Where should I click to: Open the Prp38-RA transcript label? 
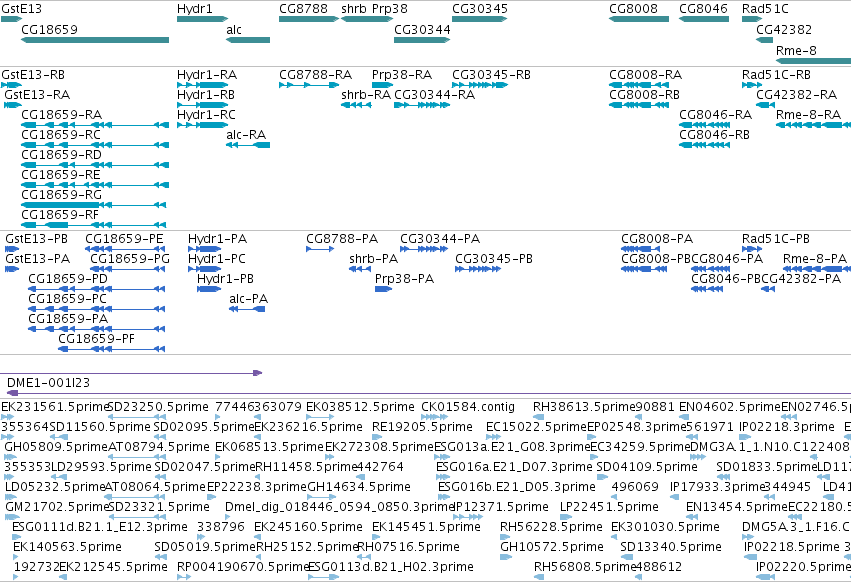click(402, 74)
